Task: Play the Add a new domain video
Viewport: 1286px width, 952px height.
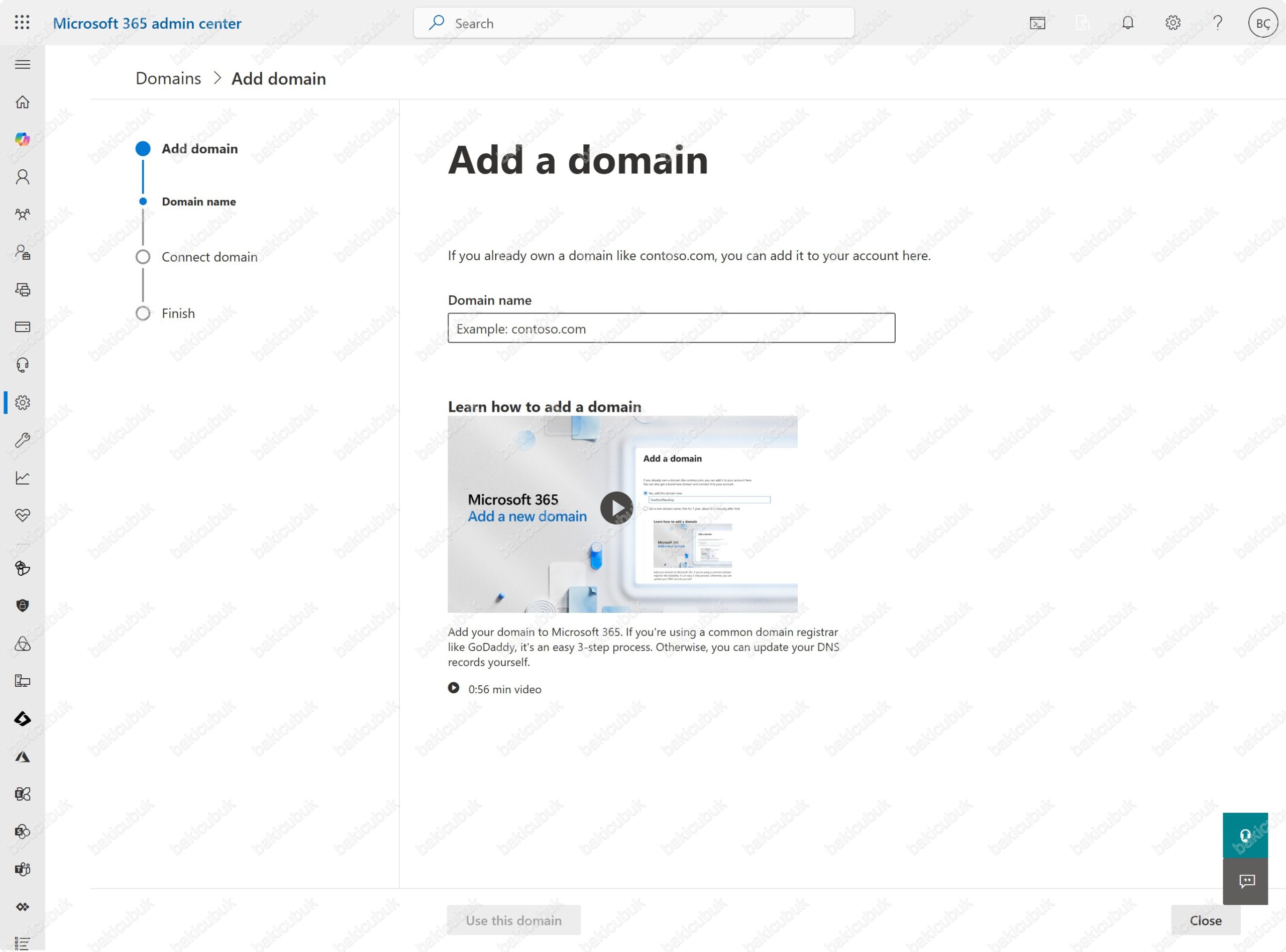Action: [616, 508]
